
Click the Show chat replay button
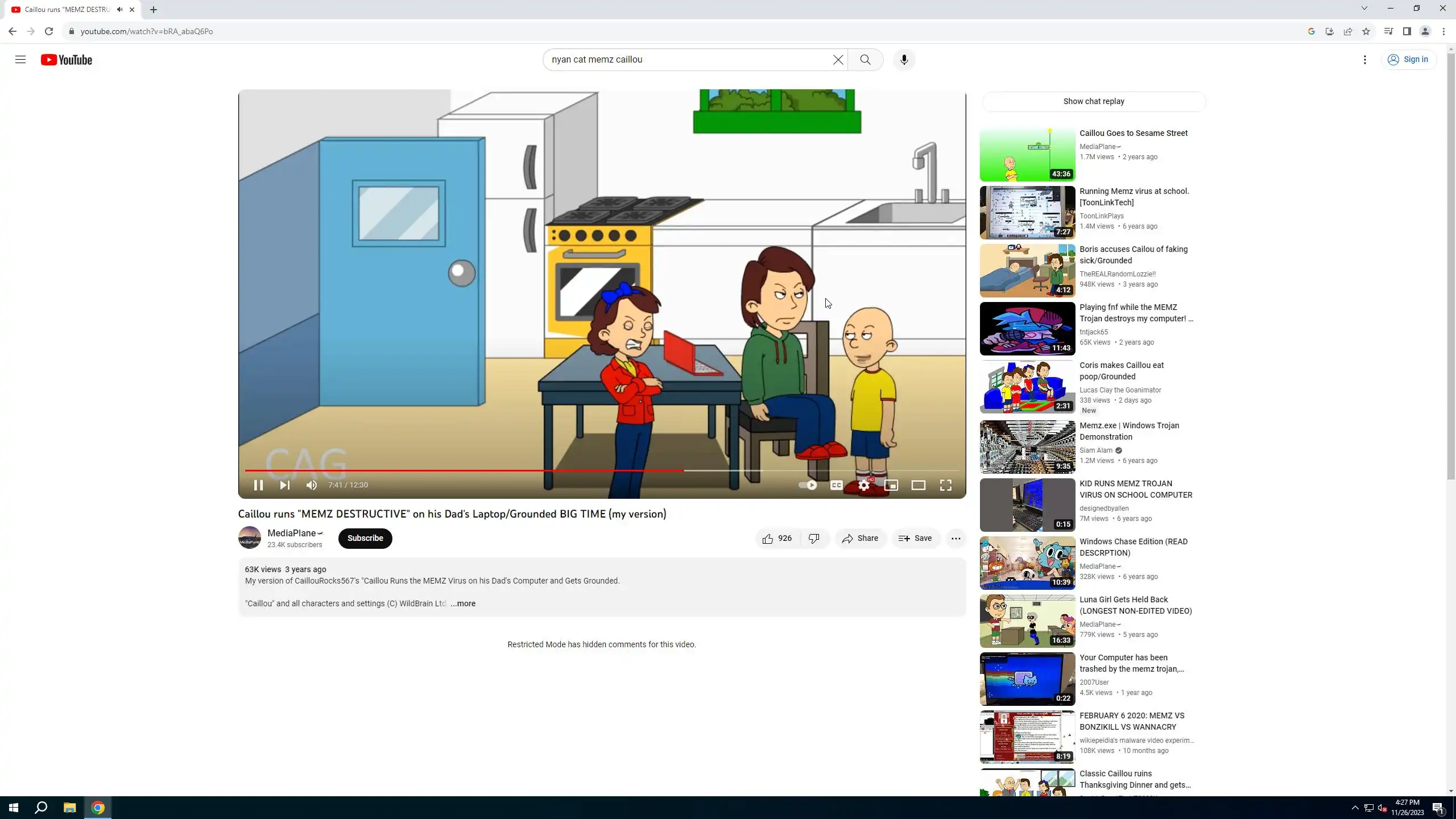coord(1093,101)
